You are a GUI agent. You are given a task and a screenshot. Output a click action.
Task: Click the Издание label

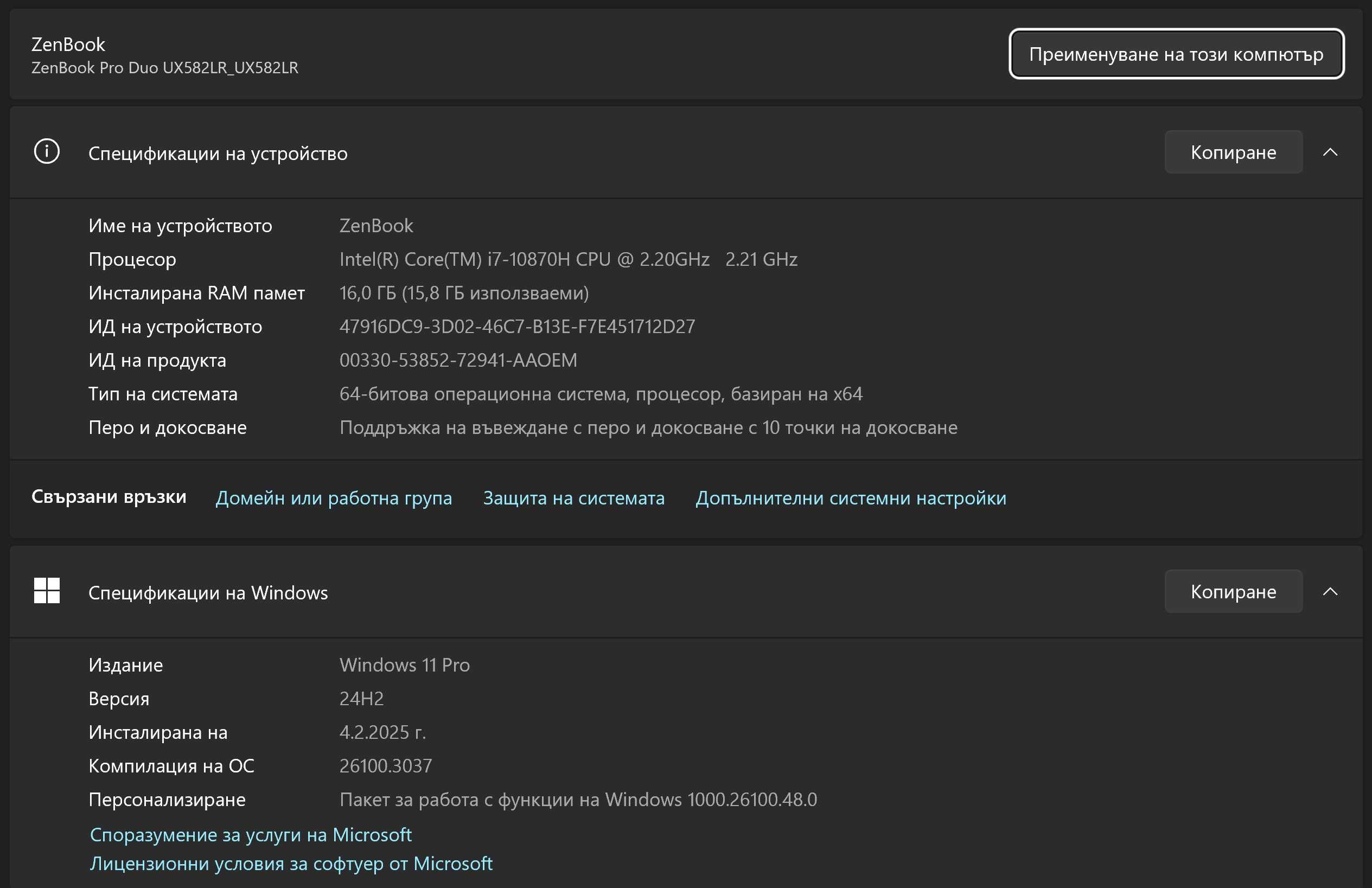(x=126, y=666)
